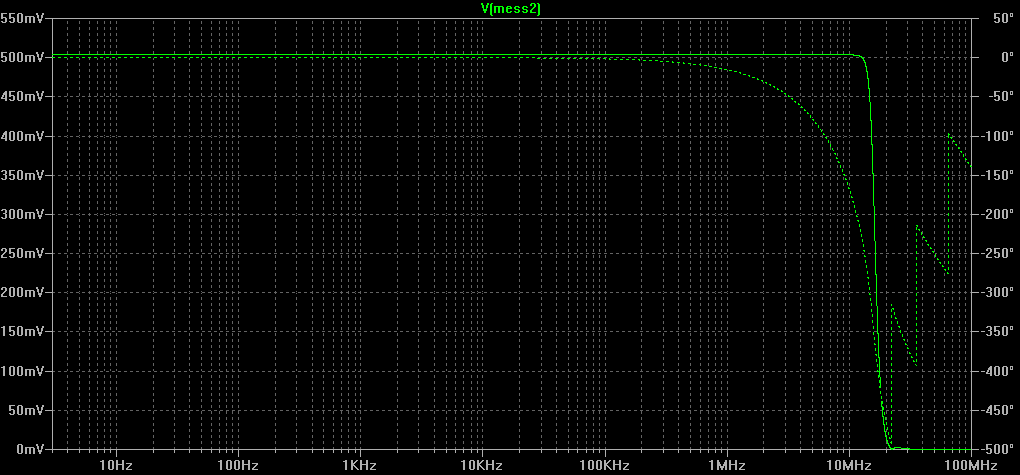
Task: Click the 1KHz frequency axis label
Action: point(360,465)
